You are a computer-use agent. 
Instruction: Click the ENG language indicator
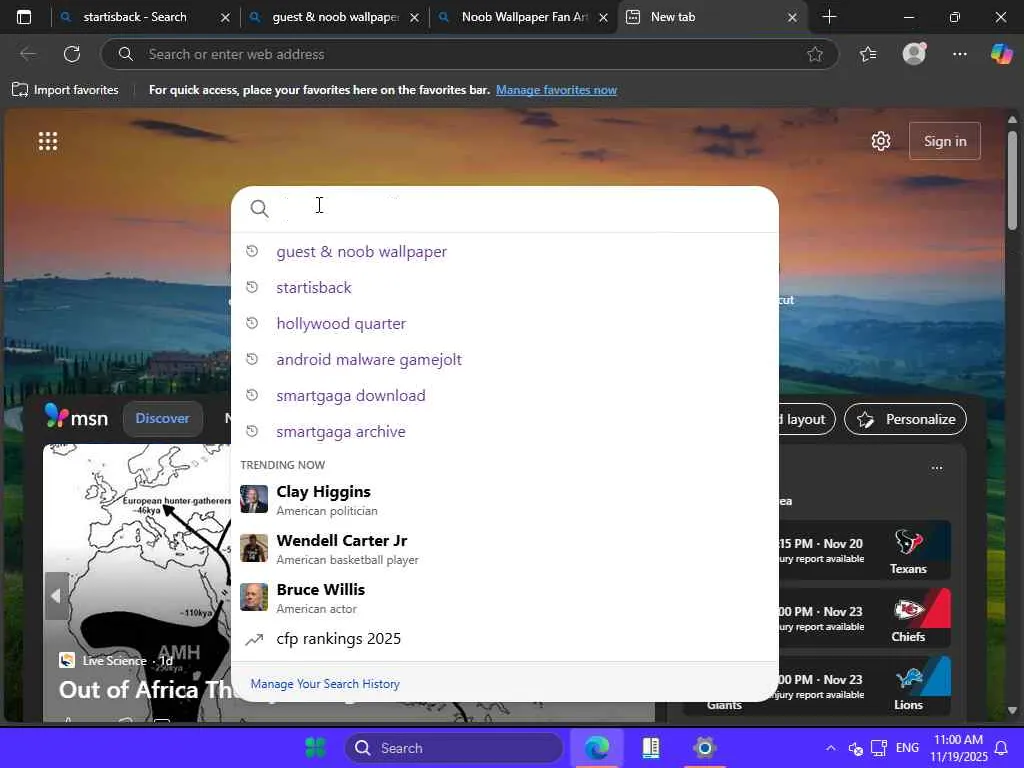pyautogui.click(x=907, y=748)
